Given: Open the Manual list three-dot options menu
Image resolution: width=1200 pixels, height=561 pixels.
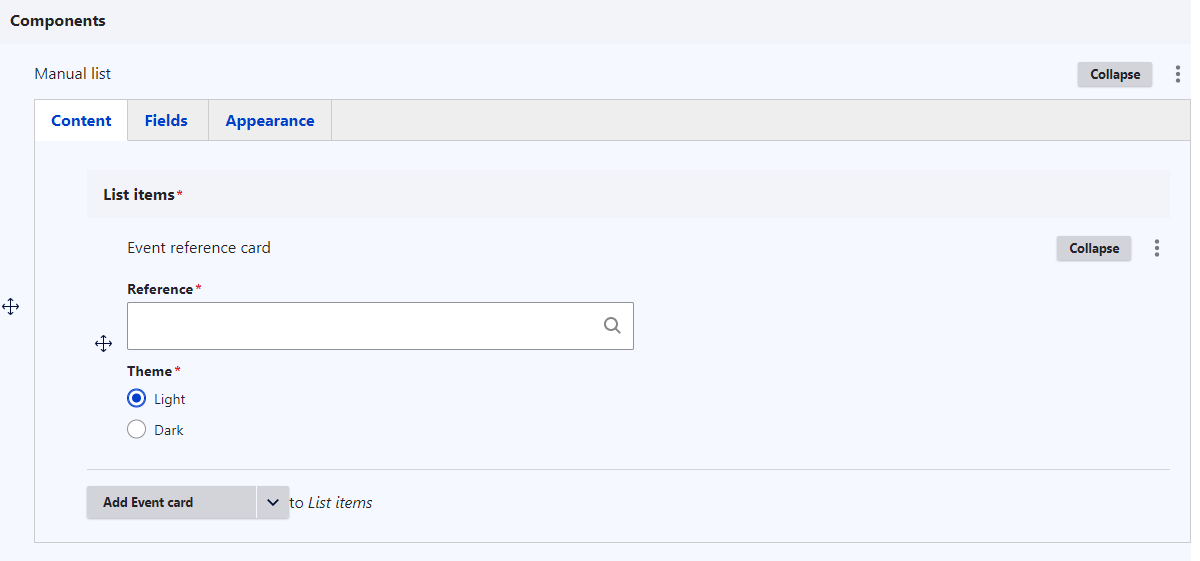Looking at the screenshot, I should (1178, 75).
